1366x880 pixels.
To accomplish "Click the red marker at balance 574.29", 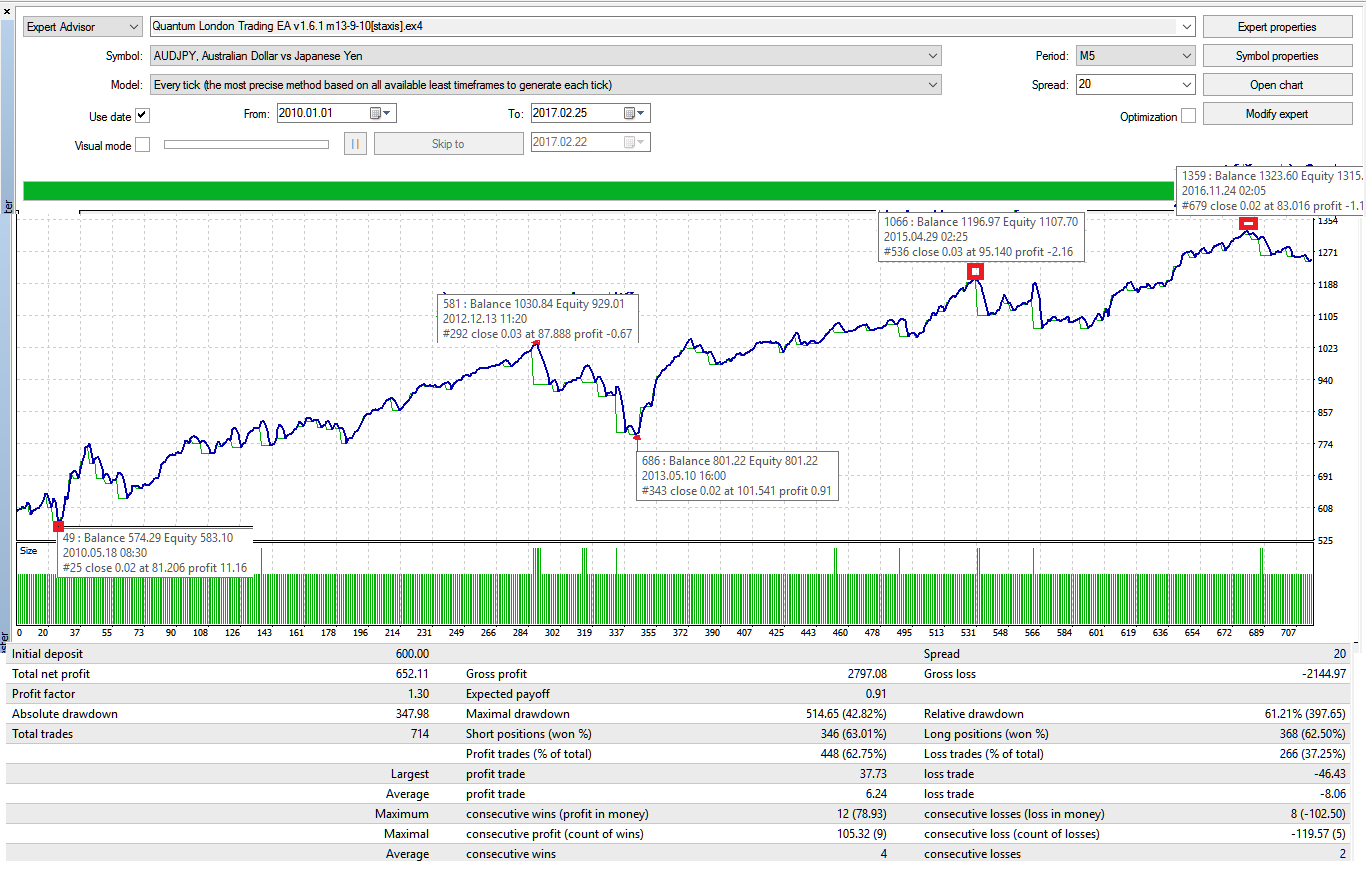I will (58, 526).
